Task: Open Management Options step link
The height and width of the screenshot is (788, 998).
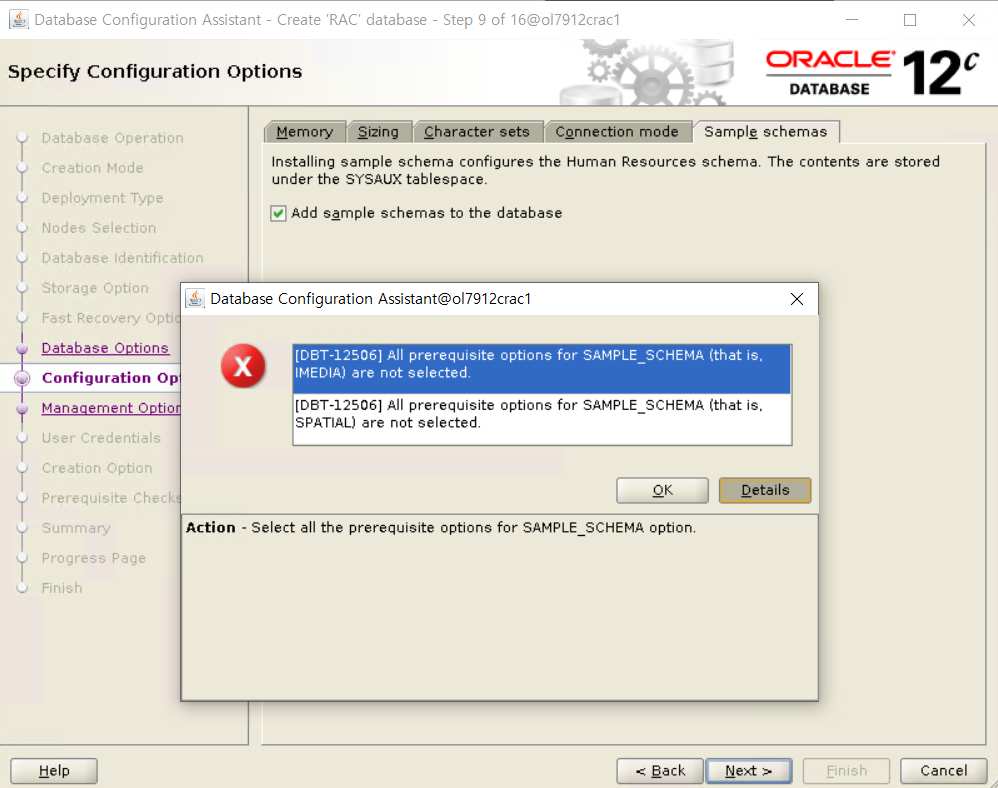Action: click(x=111, y=408)
